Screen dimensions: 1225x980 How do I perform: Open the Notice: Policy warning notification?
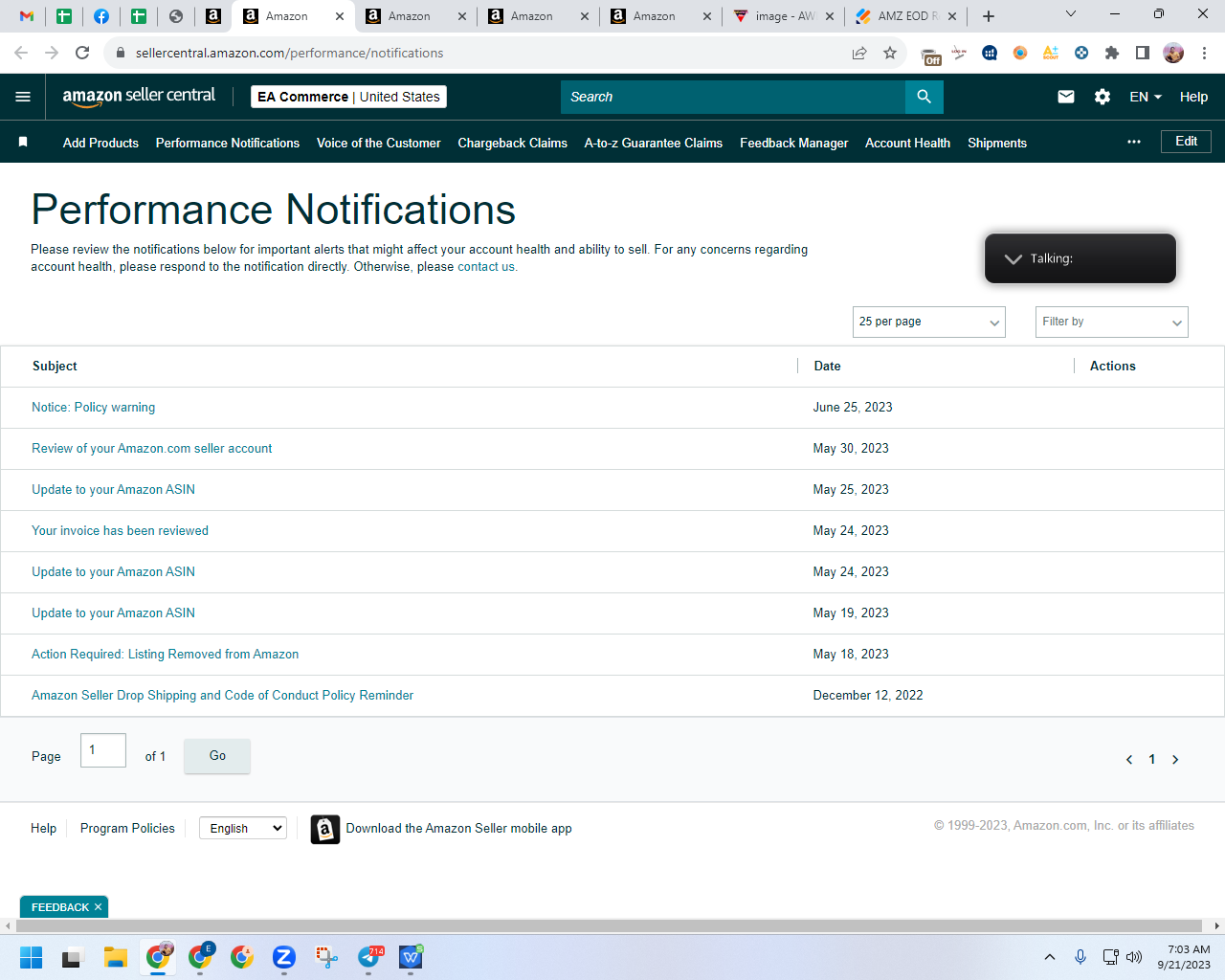click(x=93, y=408)
